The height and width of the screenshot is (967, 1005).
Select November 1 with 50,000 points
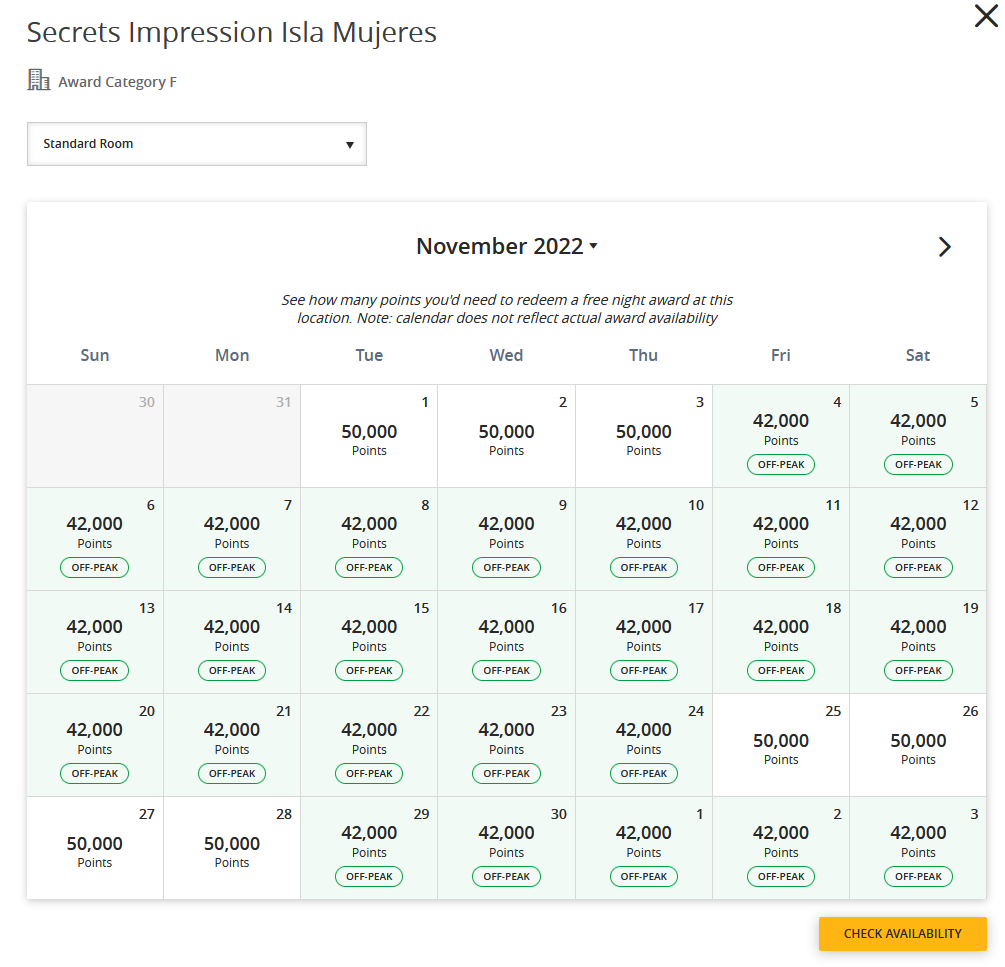click(x=369, y=436)
